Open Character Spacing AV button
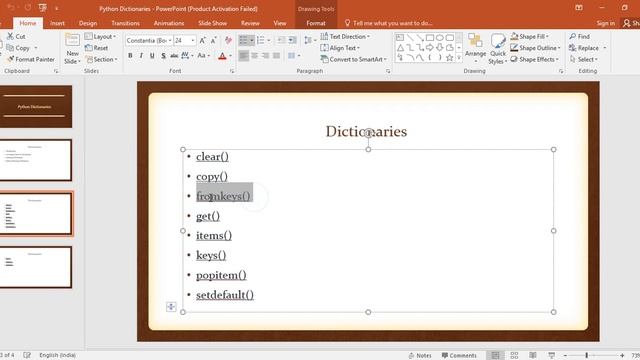Screen dimensions: 640x360 [187, 56]
